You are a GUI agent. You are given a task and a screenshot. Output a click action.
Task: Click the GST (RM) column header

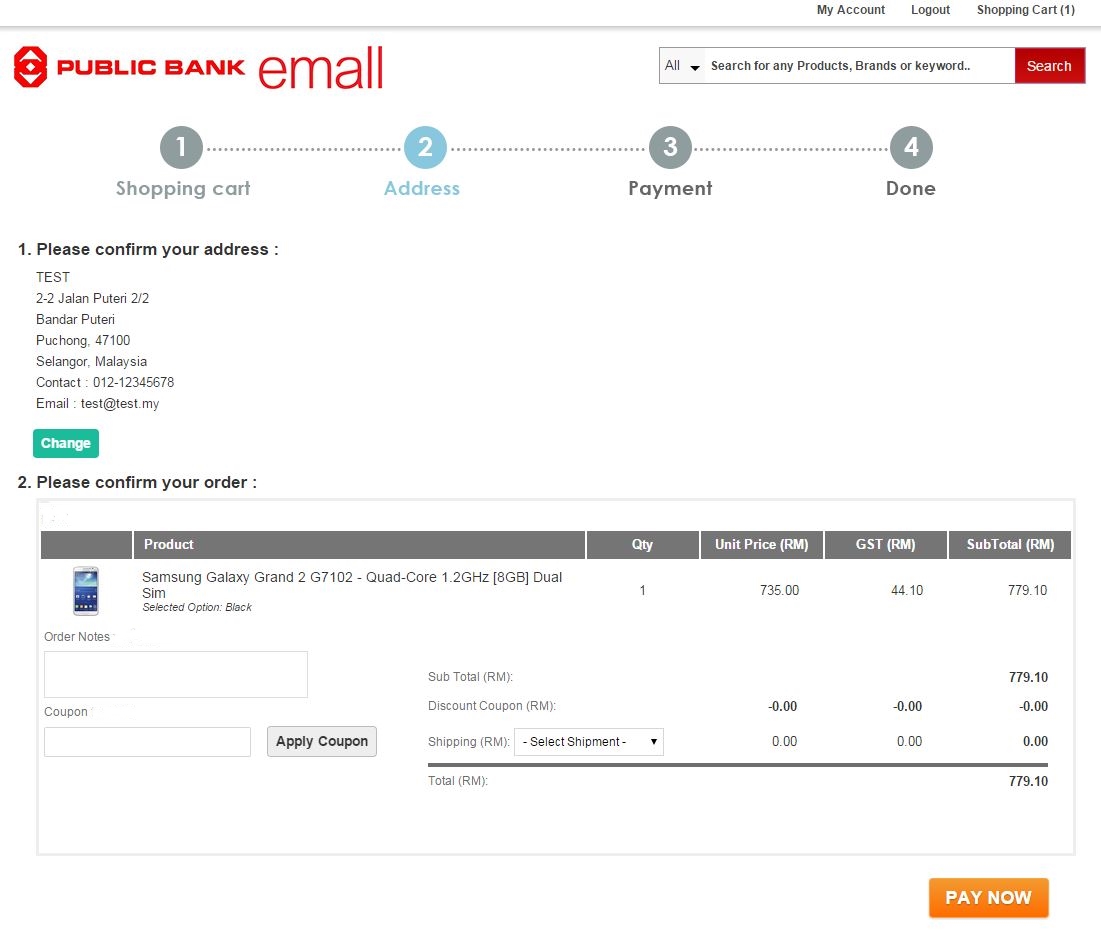885,545
